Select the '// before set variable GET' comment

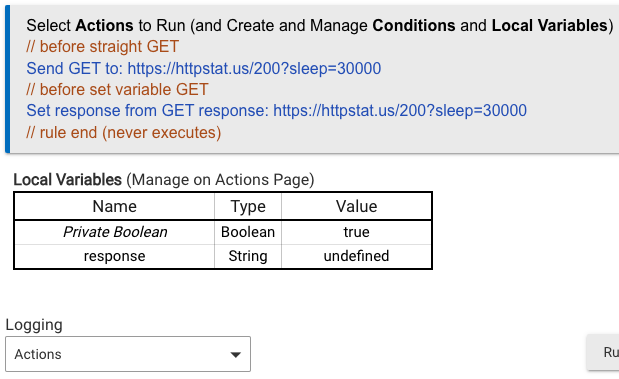pyautogui.click(x=117, y=90)
